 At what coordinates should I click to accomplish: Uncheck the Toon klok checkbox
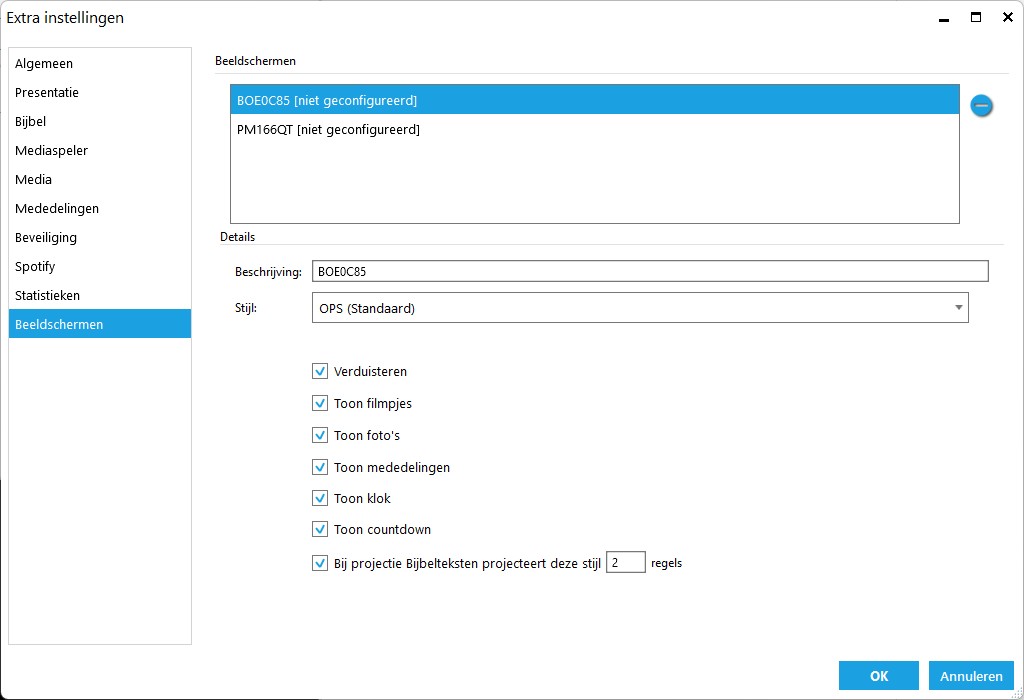320,498
